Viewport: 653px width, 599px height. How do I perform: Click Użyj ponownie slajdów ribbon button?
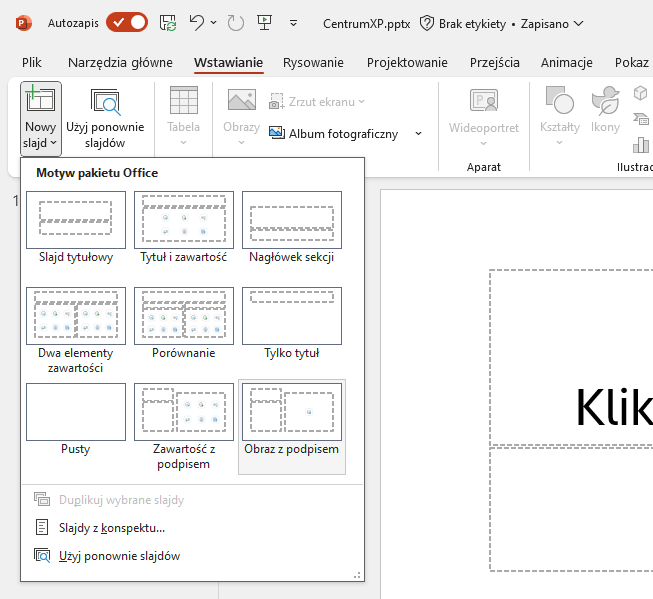(x=105, y=118)
